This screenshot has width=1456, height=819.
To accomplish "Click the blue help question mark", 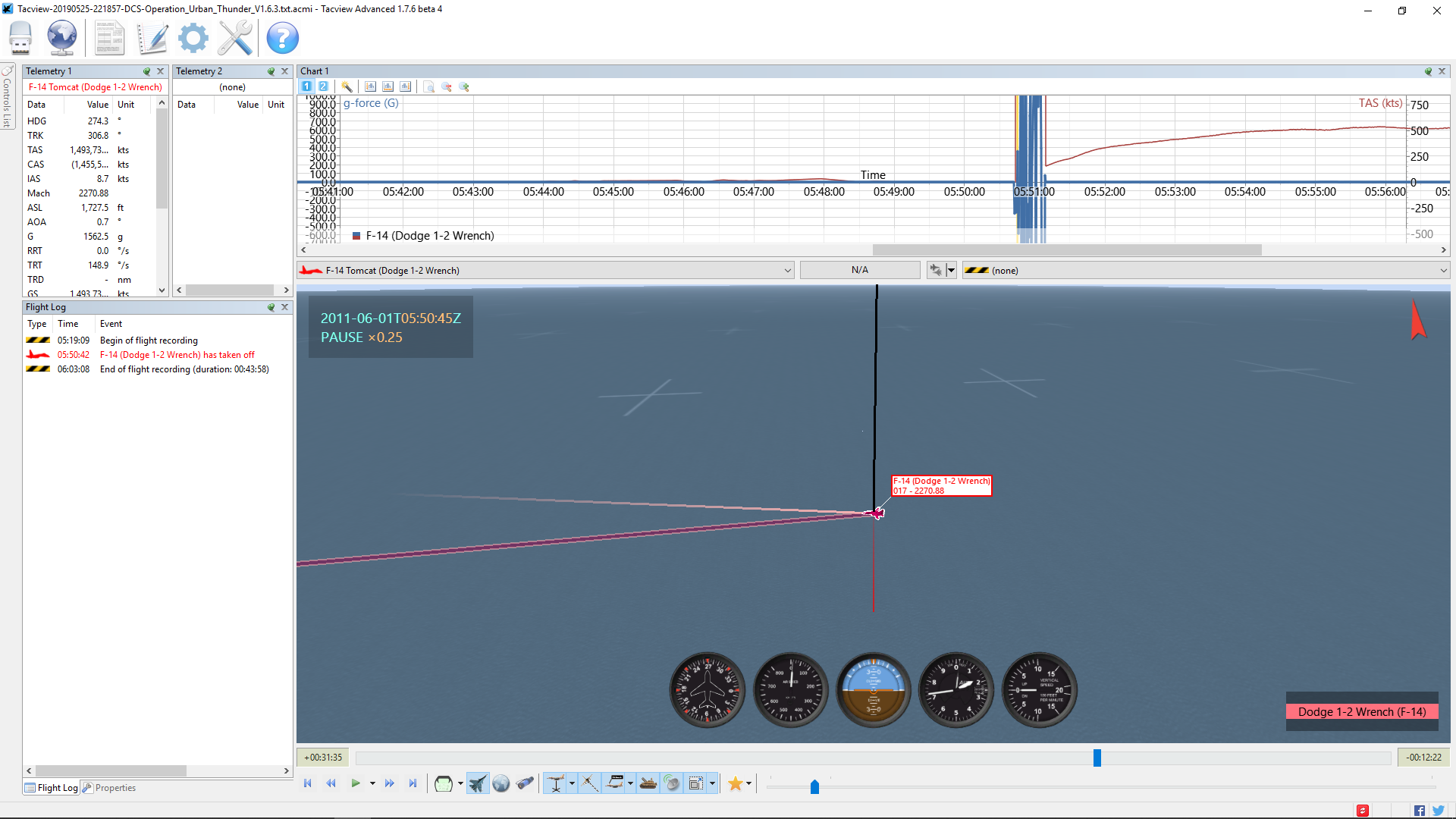I will [282, 37].
